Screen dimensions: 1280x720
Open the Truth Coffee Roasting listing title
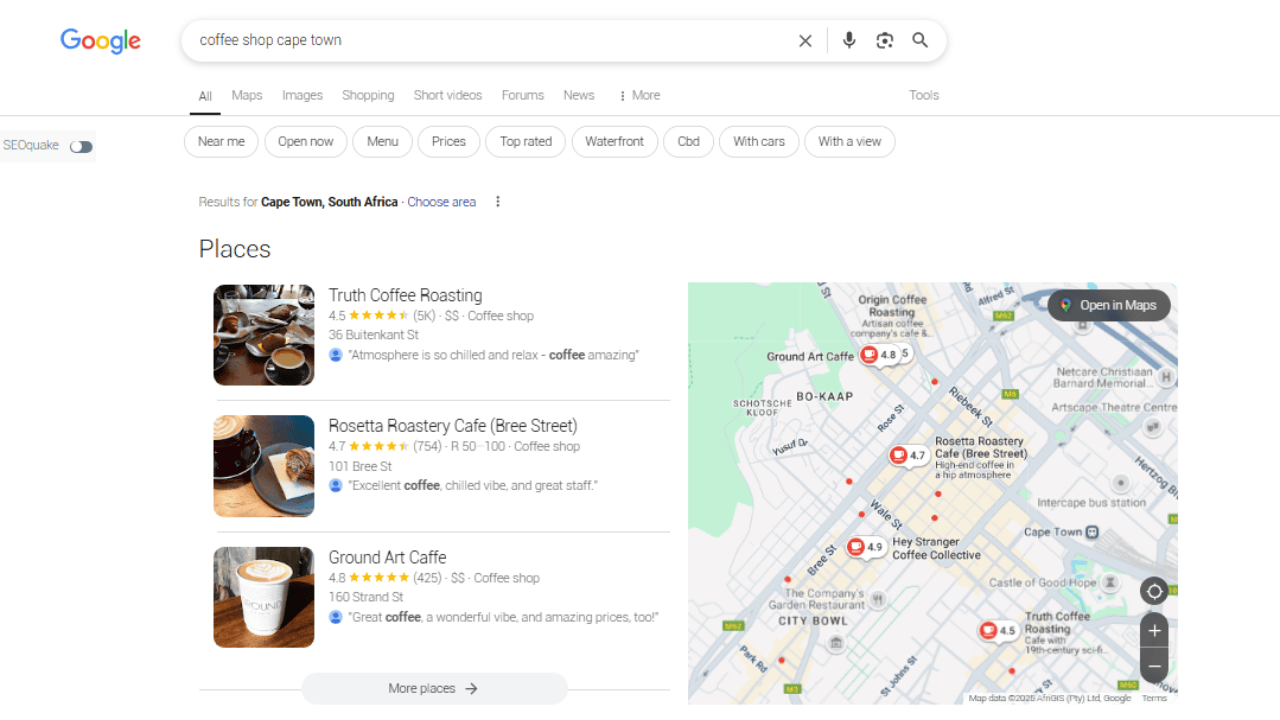(405, 295)
